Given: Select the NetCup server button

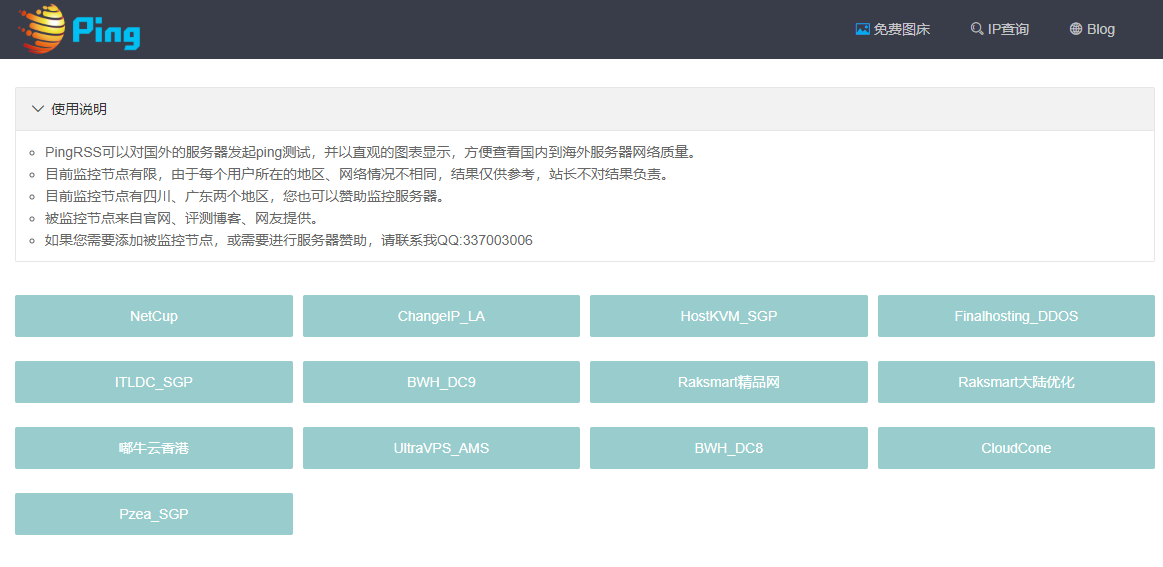Looking at the screenshot, I should point(154,316).
